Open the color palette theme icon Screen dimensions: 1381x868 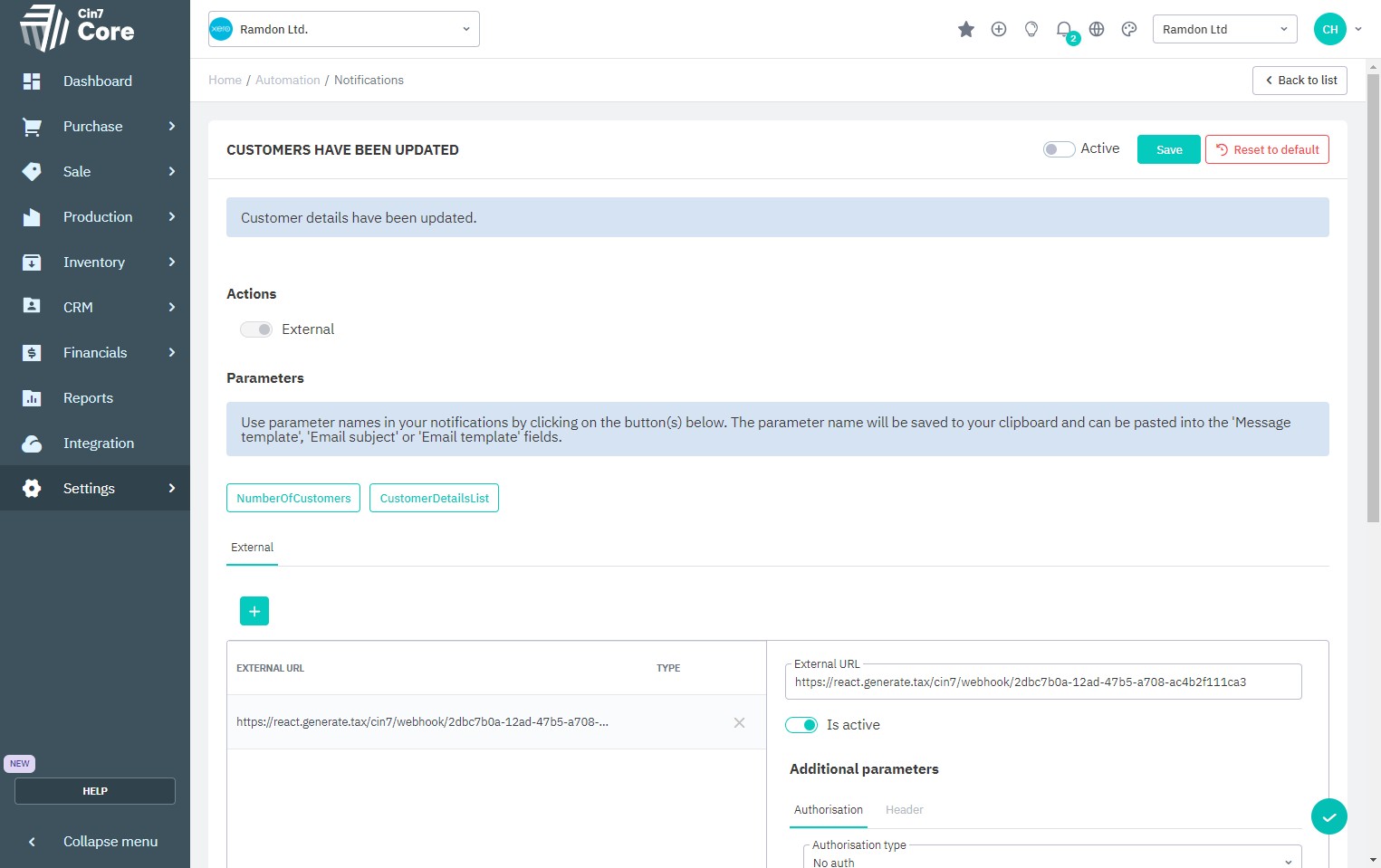pos(1128,30)
